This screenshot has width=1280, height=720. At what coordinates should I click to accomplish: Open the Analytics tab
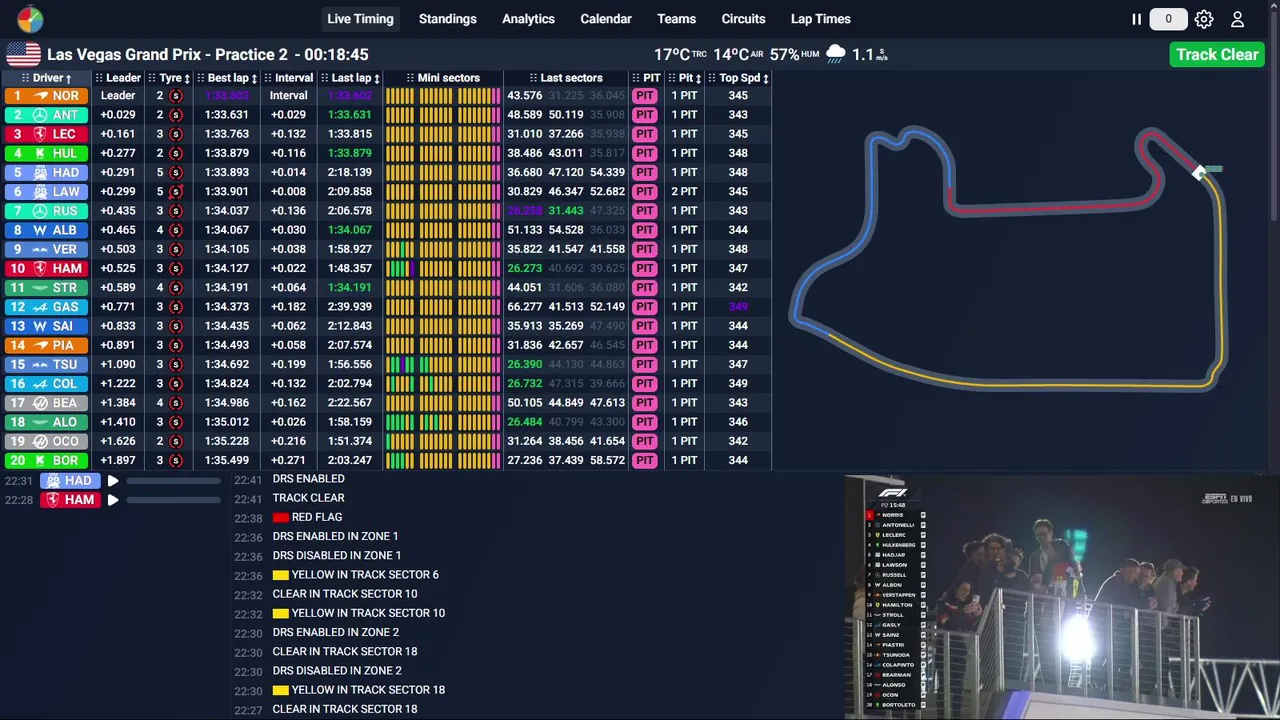tap(528, 19)
